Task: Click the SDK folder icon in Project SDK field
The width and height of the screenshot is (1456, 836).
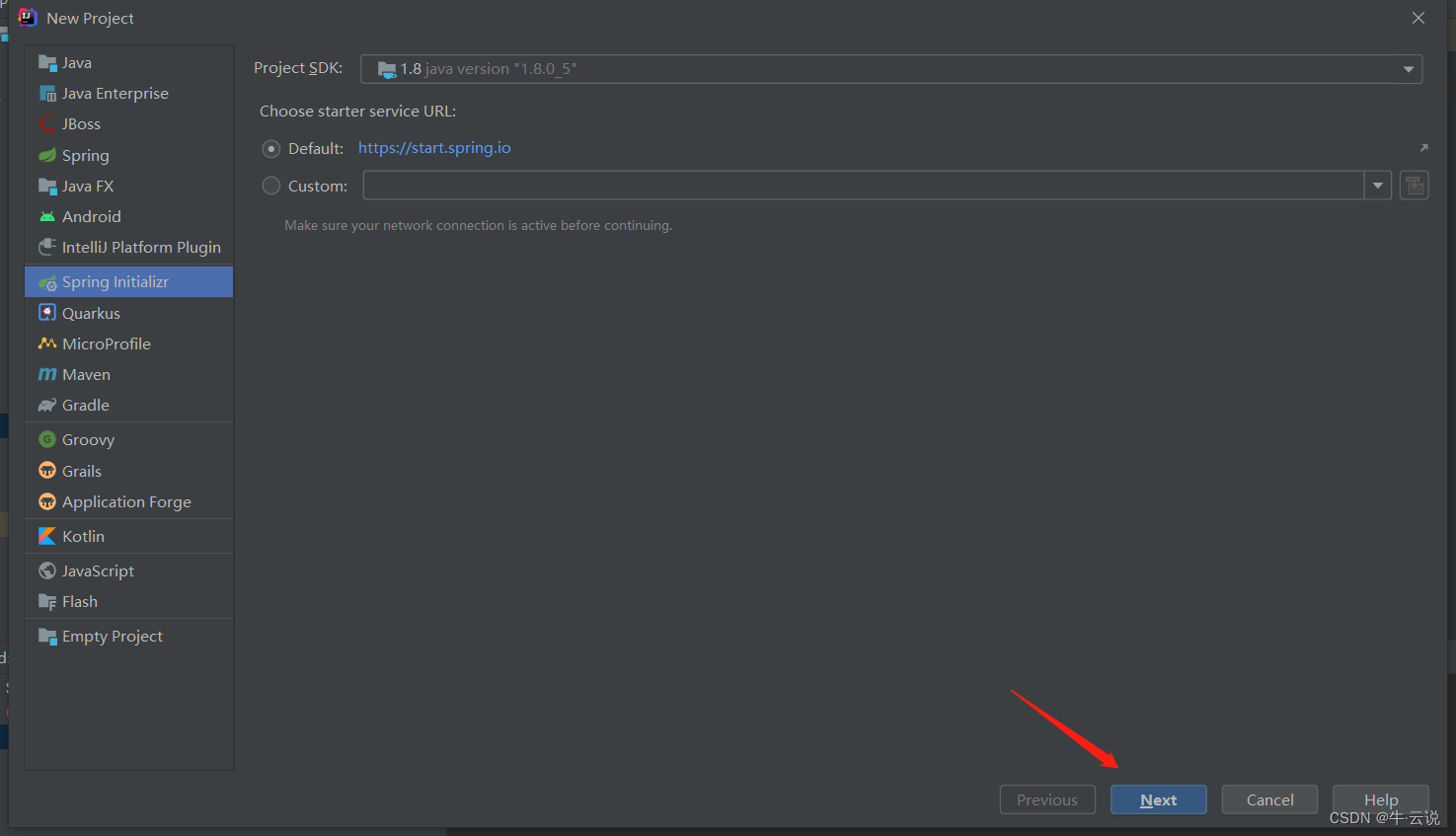Action: [x=387, y=70]
